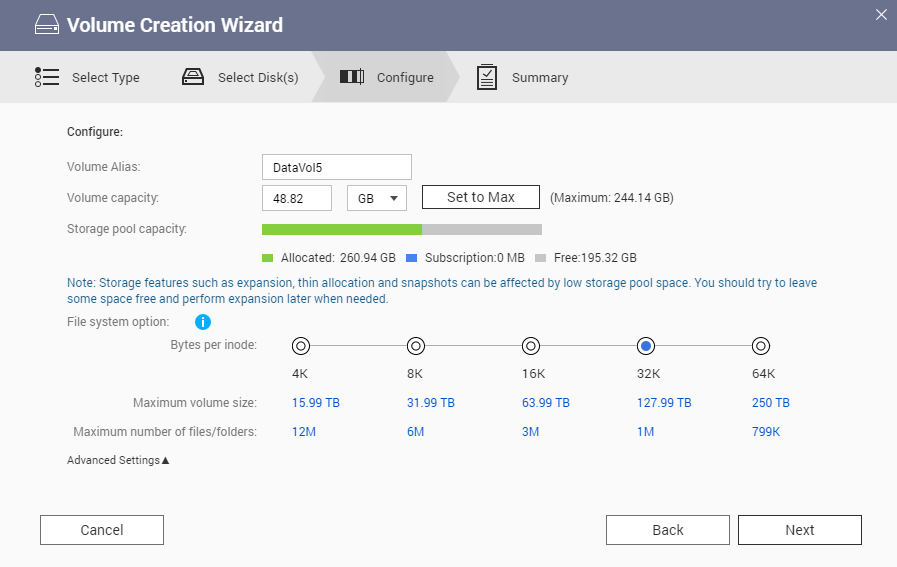Click the storage pool capacity bar
Screen dimensions: 897x567
401,229
